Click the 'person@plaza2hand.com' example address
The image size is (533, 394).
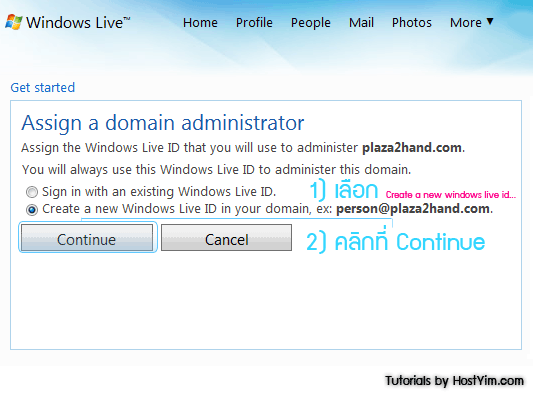pos(413,209)
